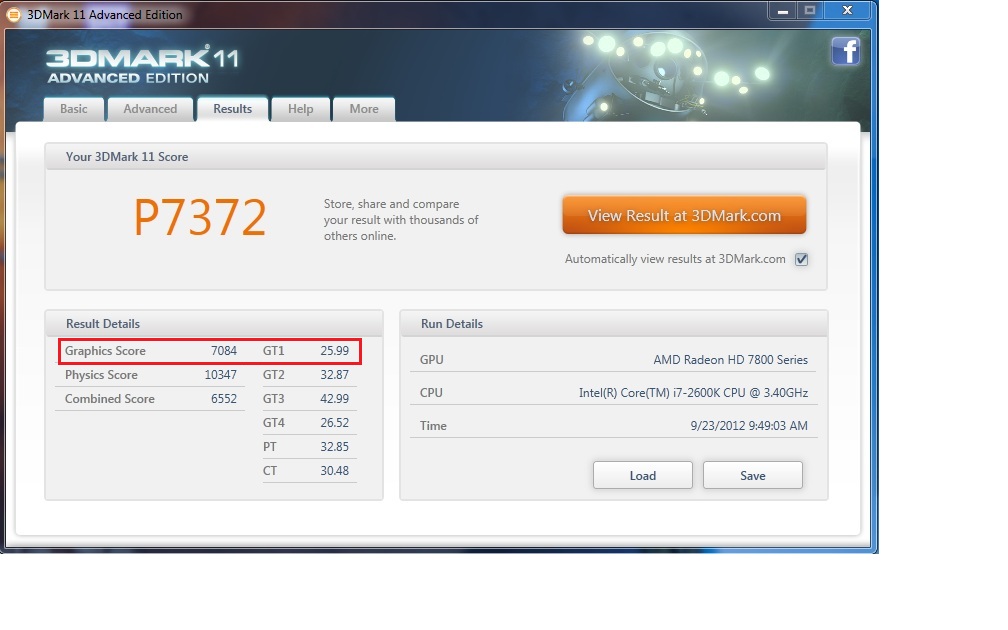
Task: Open the Help tab
Action: point(300,109)
